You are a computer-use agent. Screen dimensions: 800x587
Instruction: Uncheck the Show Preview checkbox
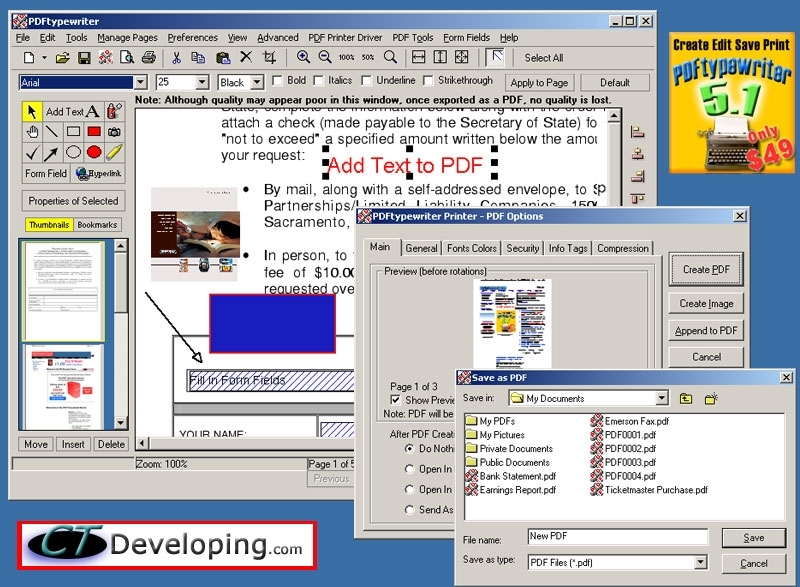pos(395,399)
